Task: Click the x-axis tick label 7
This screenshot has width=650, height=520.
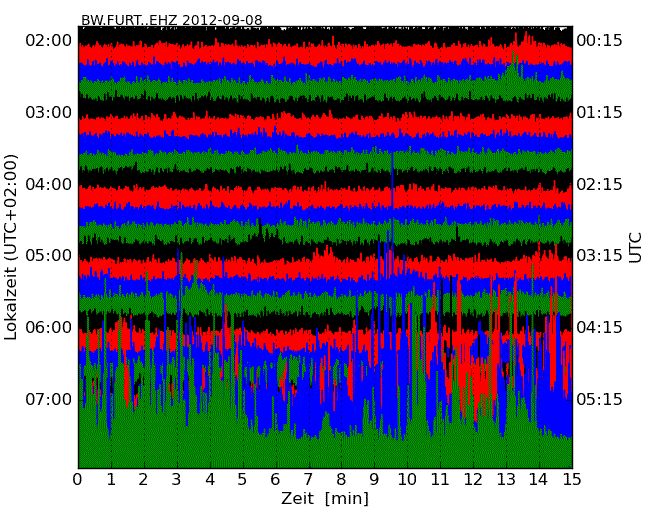Action: pos(308,480)
